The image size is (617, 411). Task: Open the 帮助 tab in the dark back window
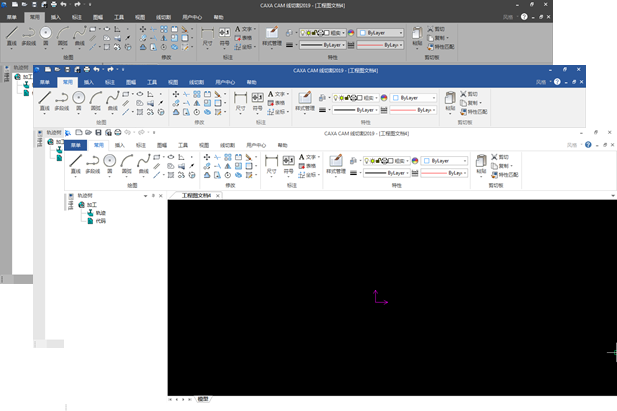click(x=218, y=17)
